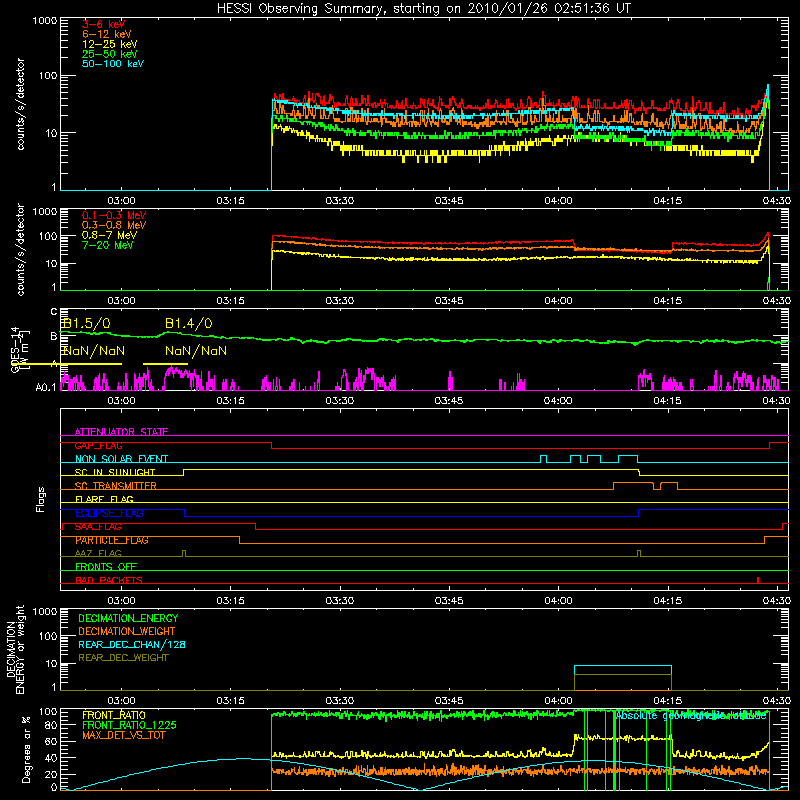
Task: Select the 3-6 keV legend label
Action: tap(104, 24)
